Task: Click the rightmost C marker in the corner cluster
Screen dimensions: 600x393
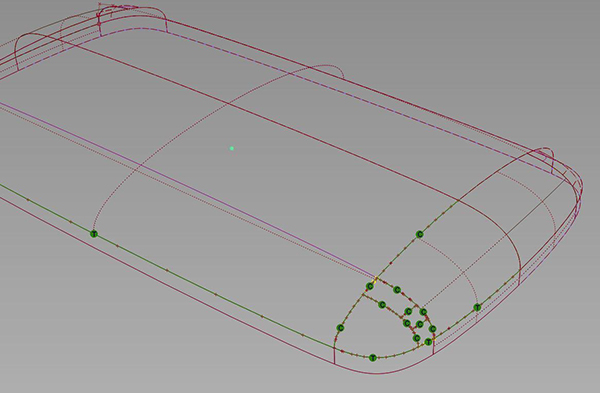Action: pos(432,329)
